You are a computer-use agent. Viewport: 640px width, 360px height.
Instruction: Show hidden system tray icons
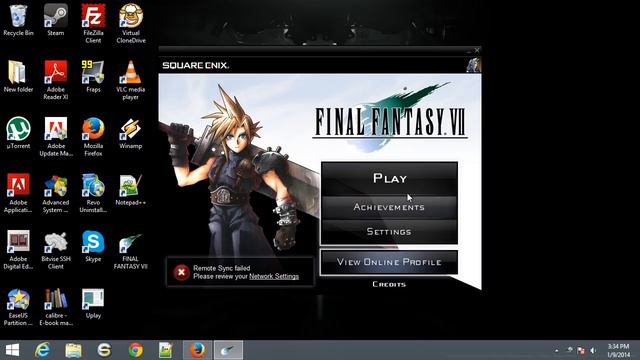point(557,350)
